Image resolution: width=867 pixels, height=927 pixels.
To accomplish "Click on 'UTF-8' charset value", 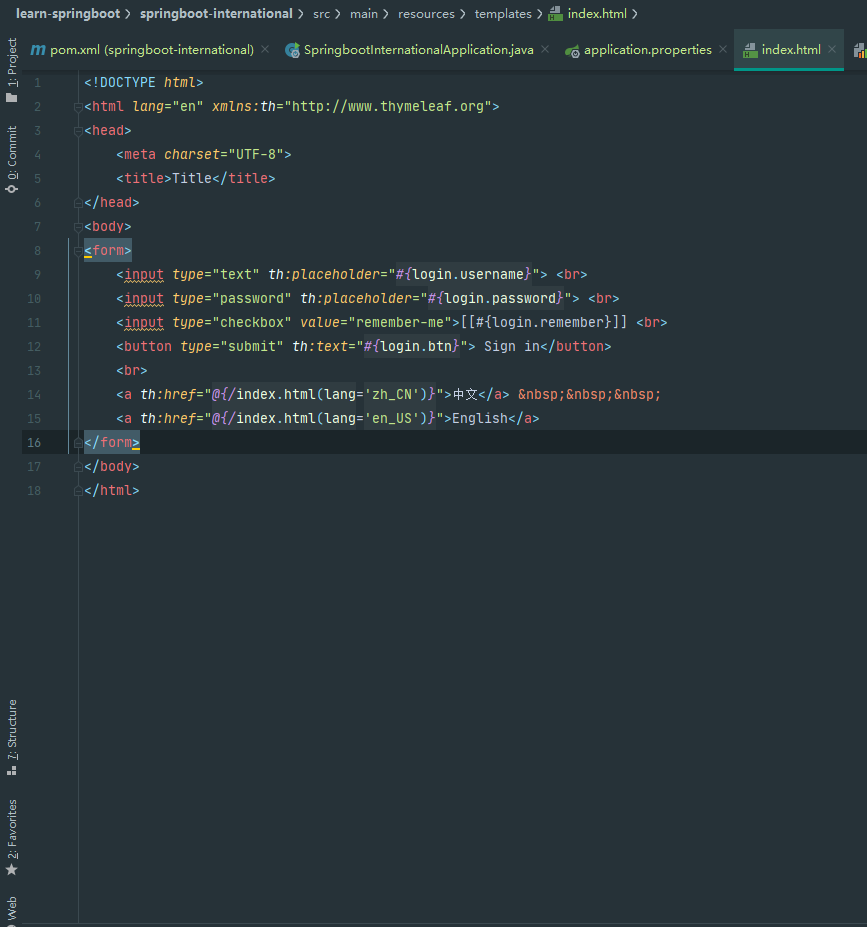I will pos(256,154).
